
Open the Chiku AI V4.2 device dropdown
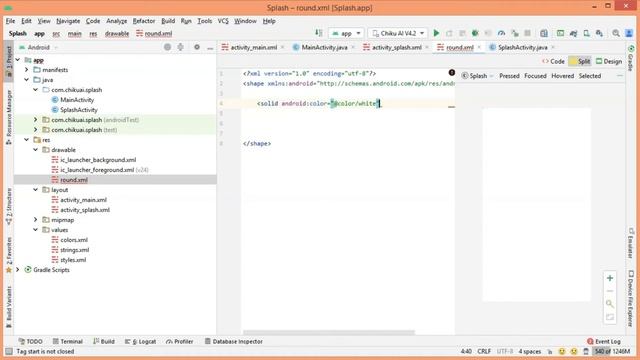pyautogui.click(x=398, y=33)
